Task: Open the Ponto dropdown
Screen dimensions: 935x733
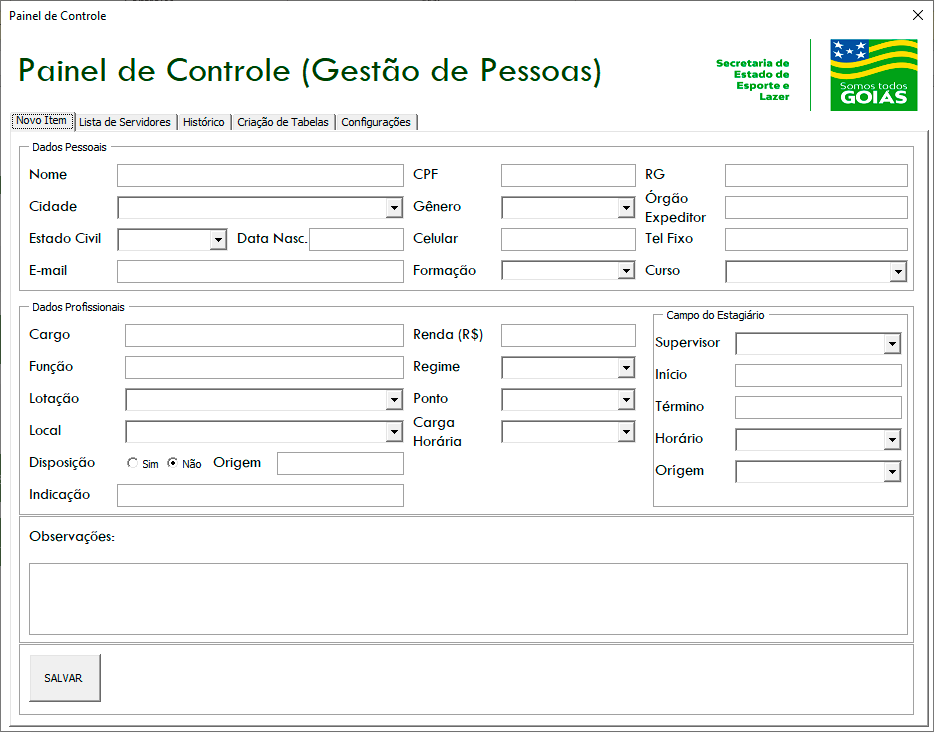Action: [x=626, y=400]
